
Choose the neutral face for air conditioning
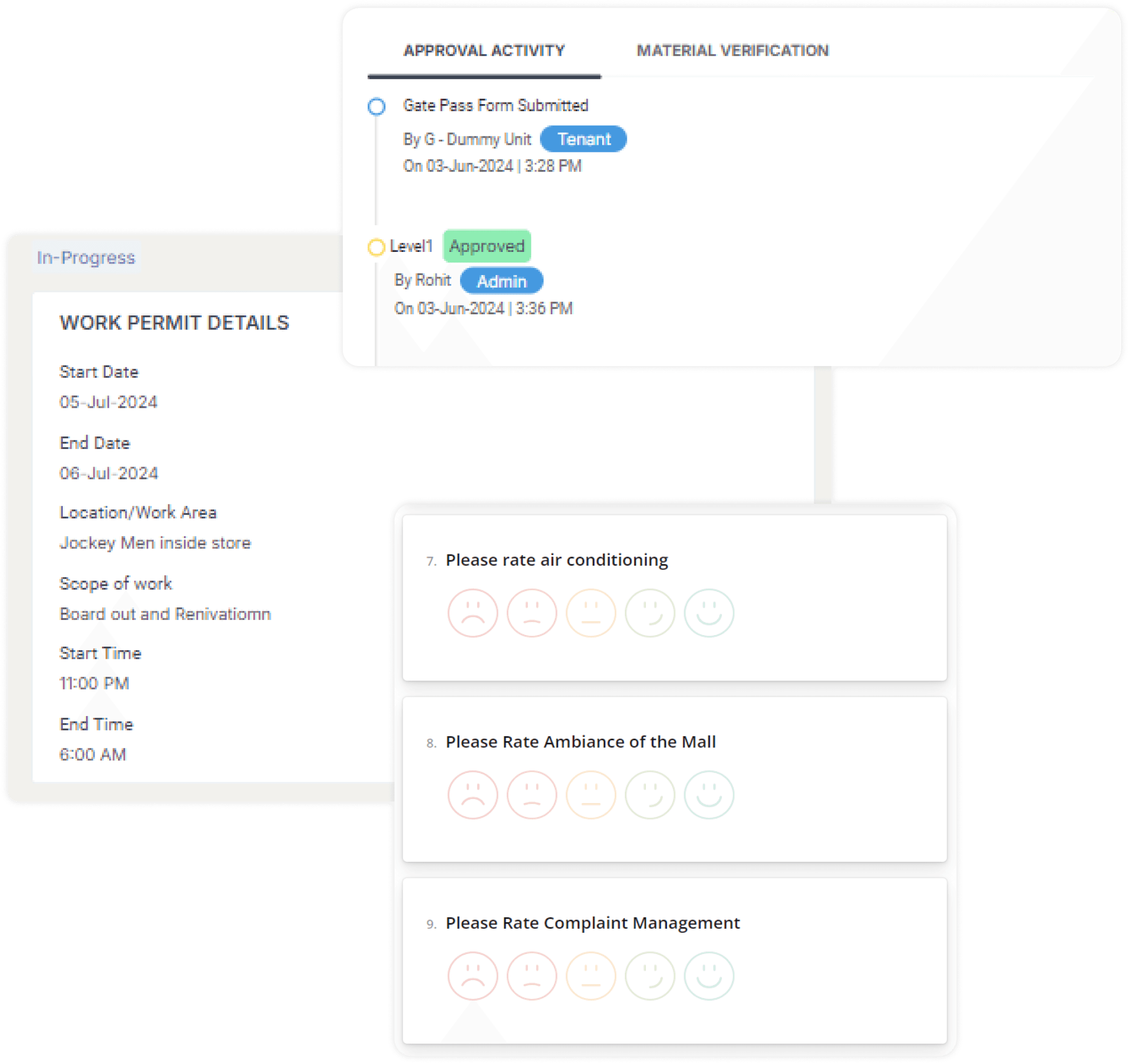[x=591, y=613]
